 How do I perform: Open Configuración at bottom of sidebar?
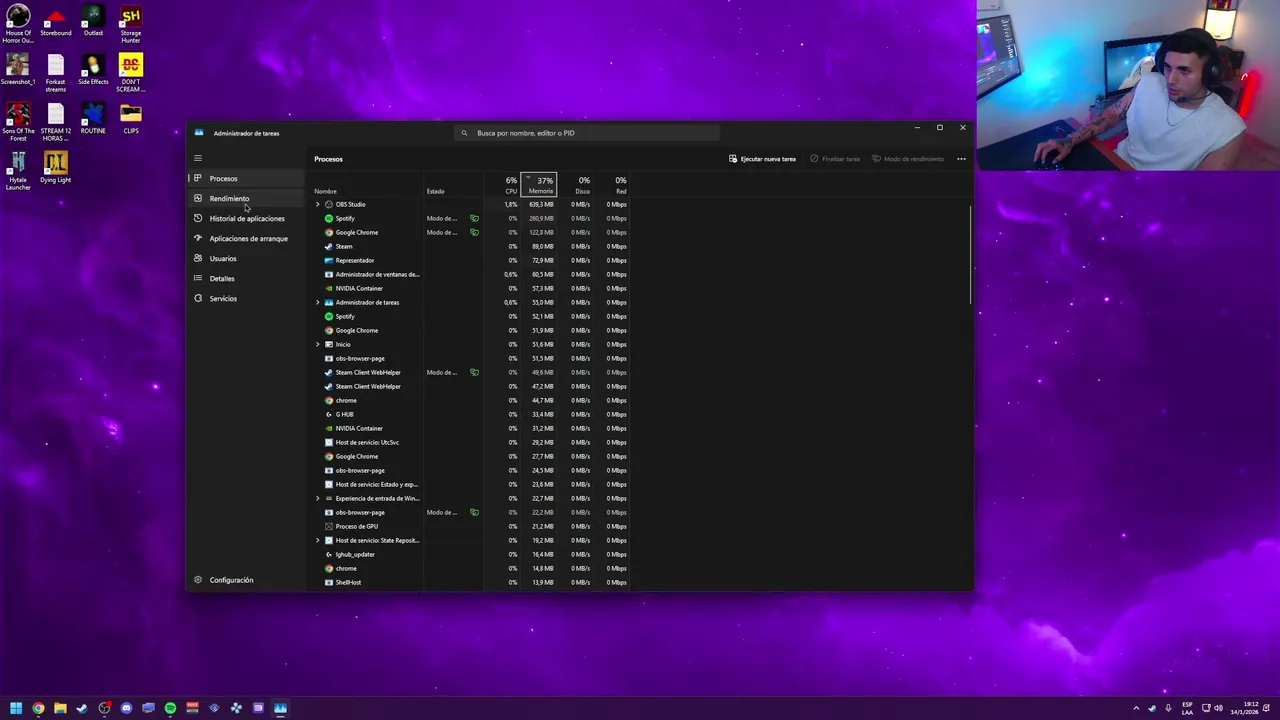[246, 580]
